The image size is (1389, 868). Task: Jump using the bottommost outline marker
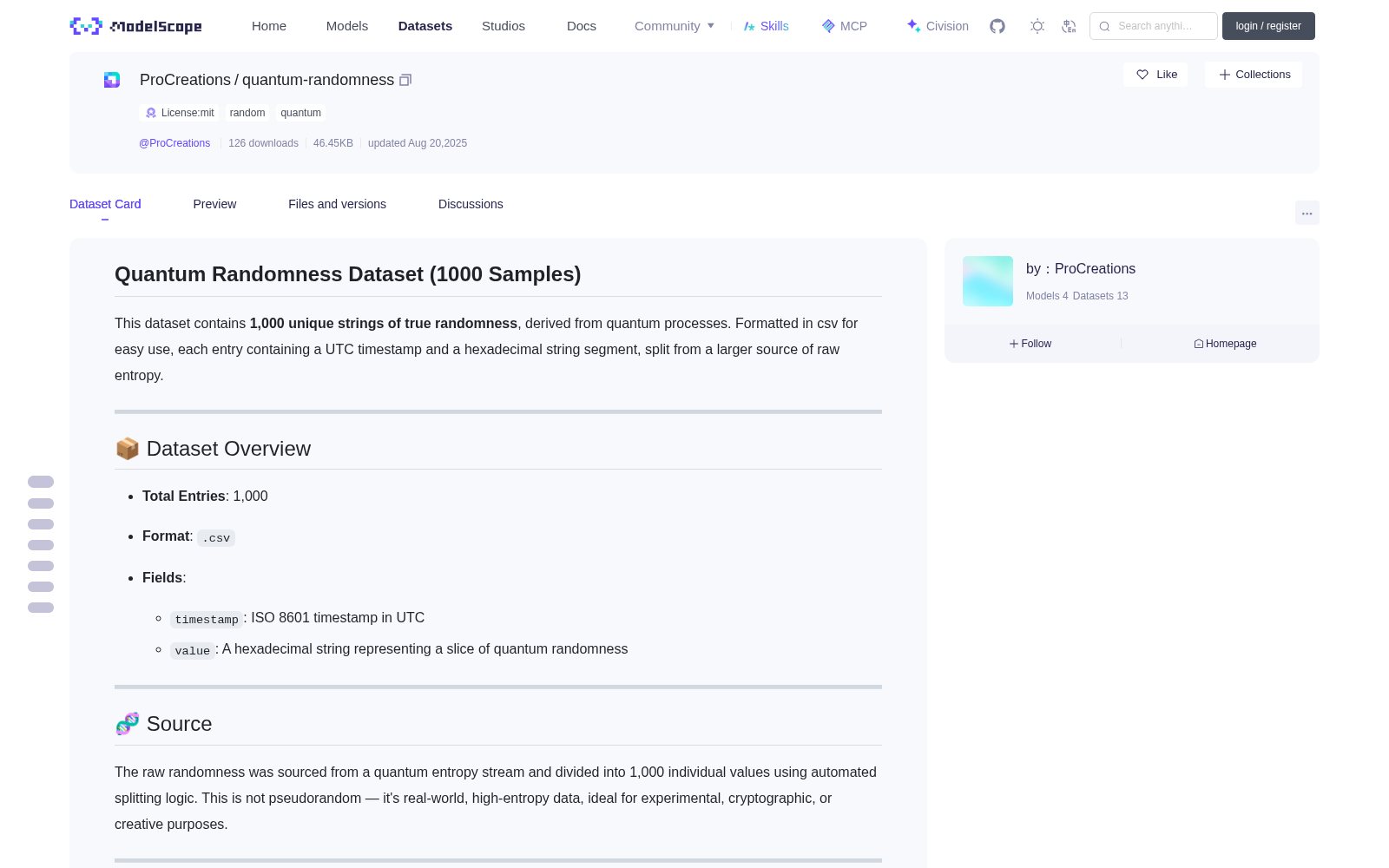(x=41, y=608)
